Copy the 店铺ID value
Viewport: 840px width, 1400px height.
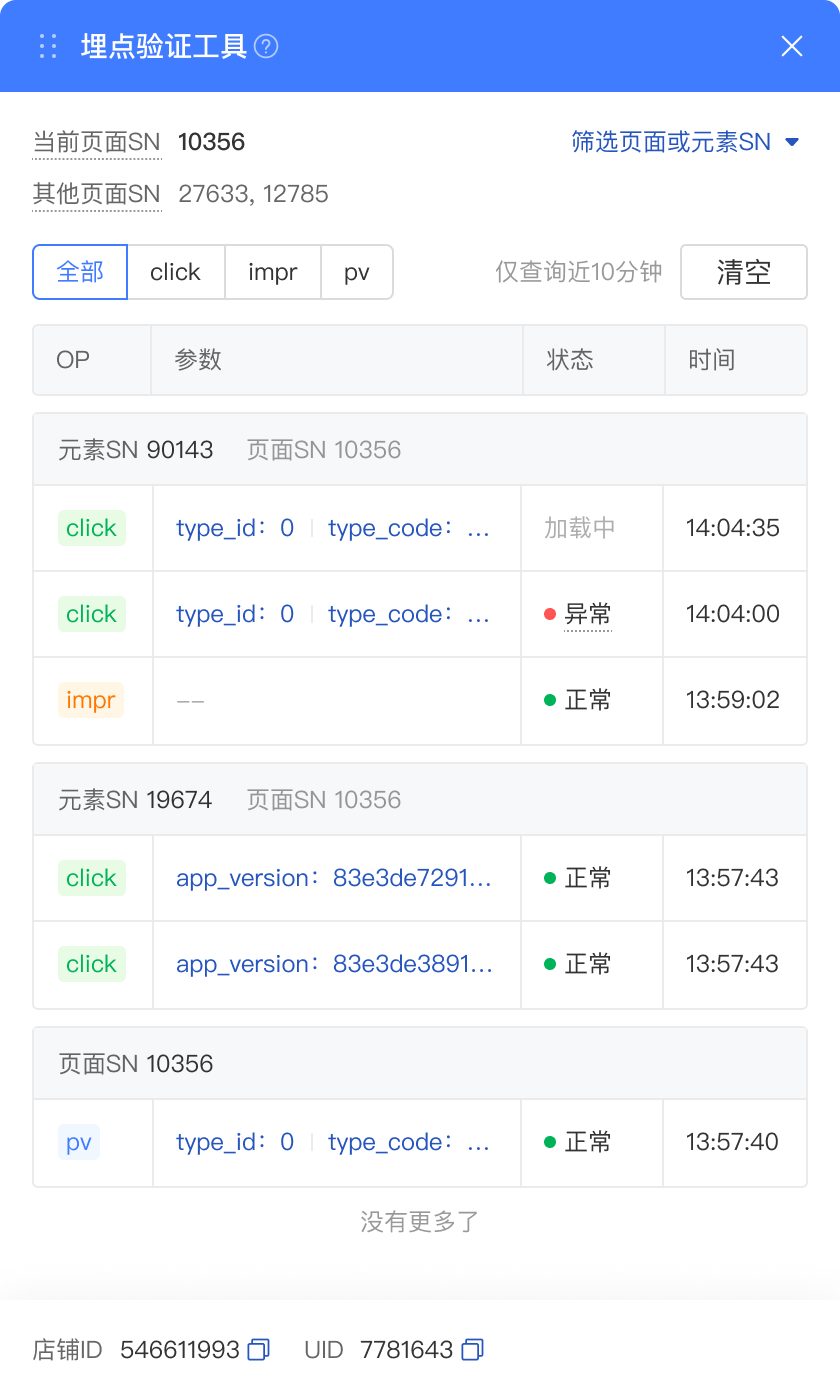[x=258, y=1350]
